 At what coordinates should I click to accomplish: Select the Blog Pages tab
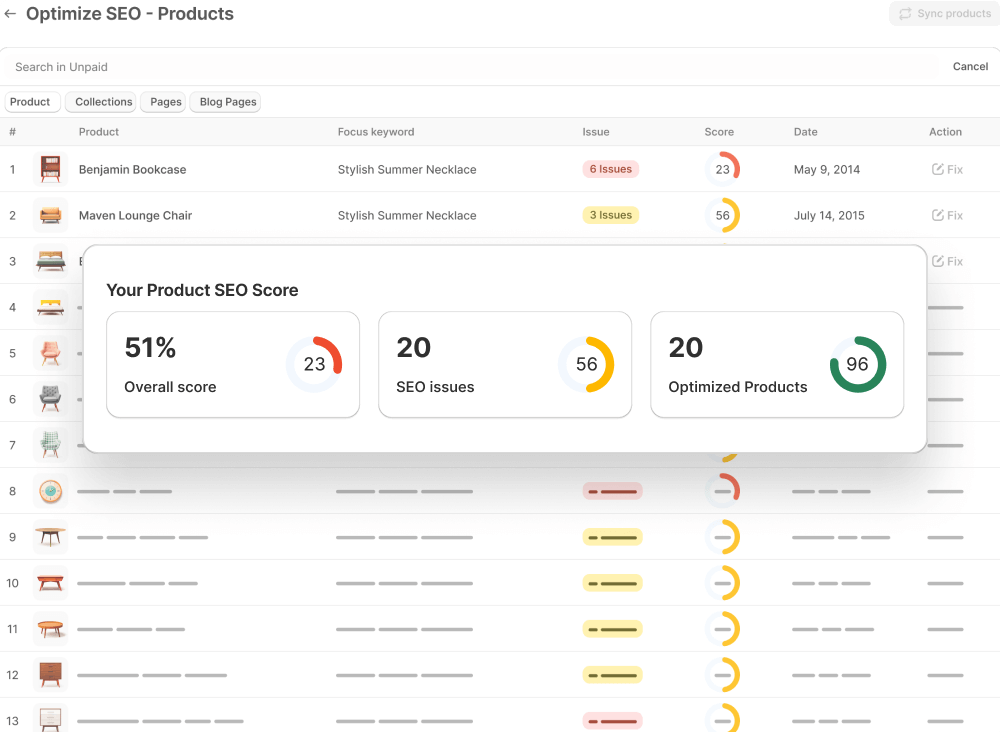pyautogui.click(x=228, y=102)
